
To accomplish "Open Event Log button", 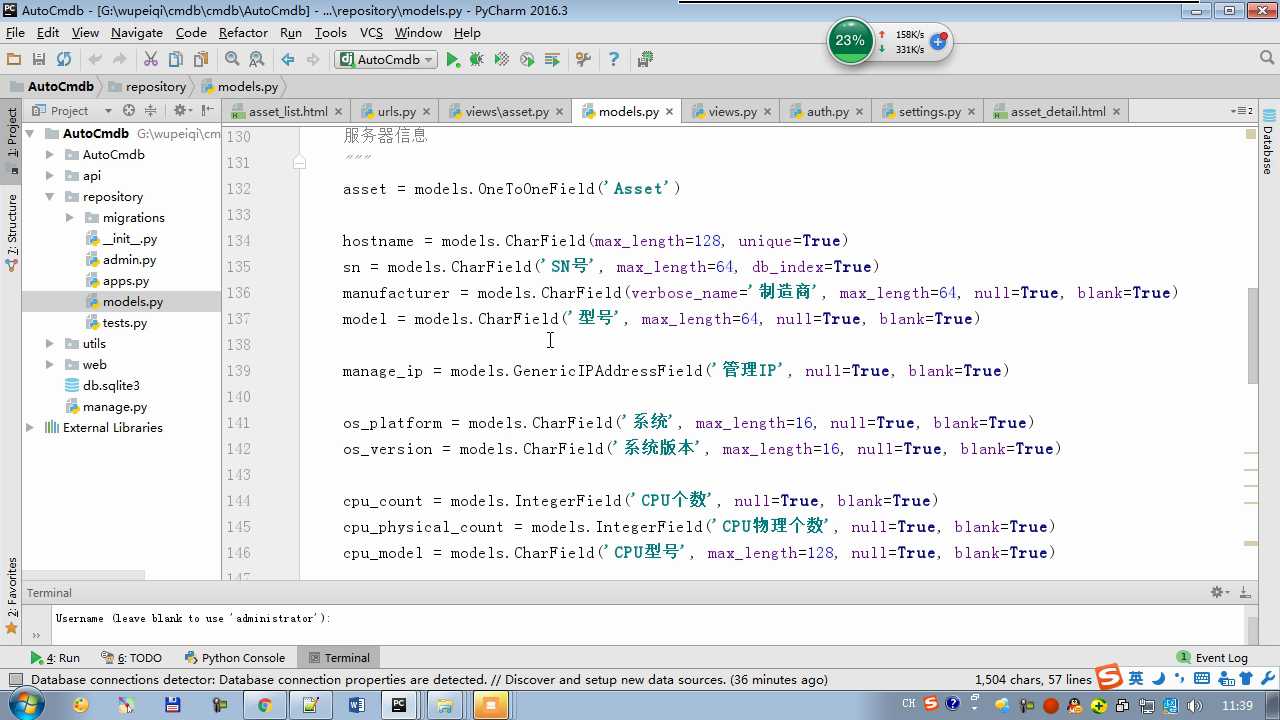I will point(1212,657).
